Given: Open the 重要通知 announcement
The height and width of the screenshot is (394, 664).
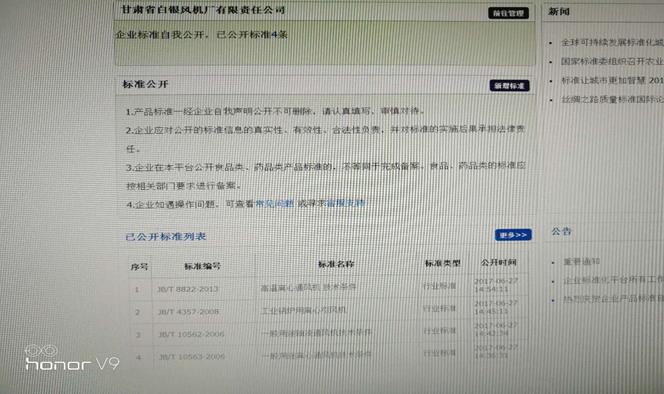Looking at the screenshot, I should pyautogui.click(x=581, y=262).
